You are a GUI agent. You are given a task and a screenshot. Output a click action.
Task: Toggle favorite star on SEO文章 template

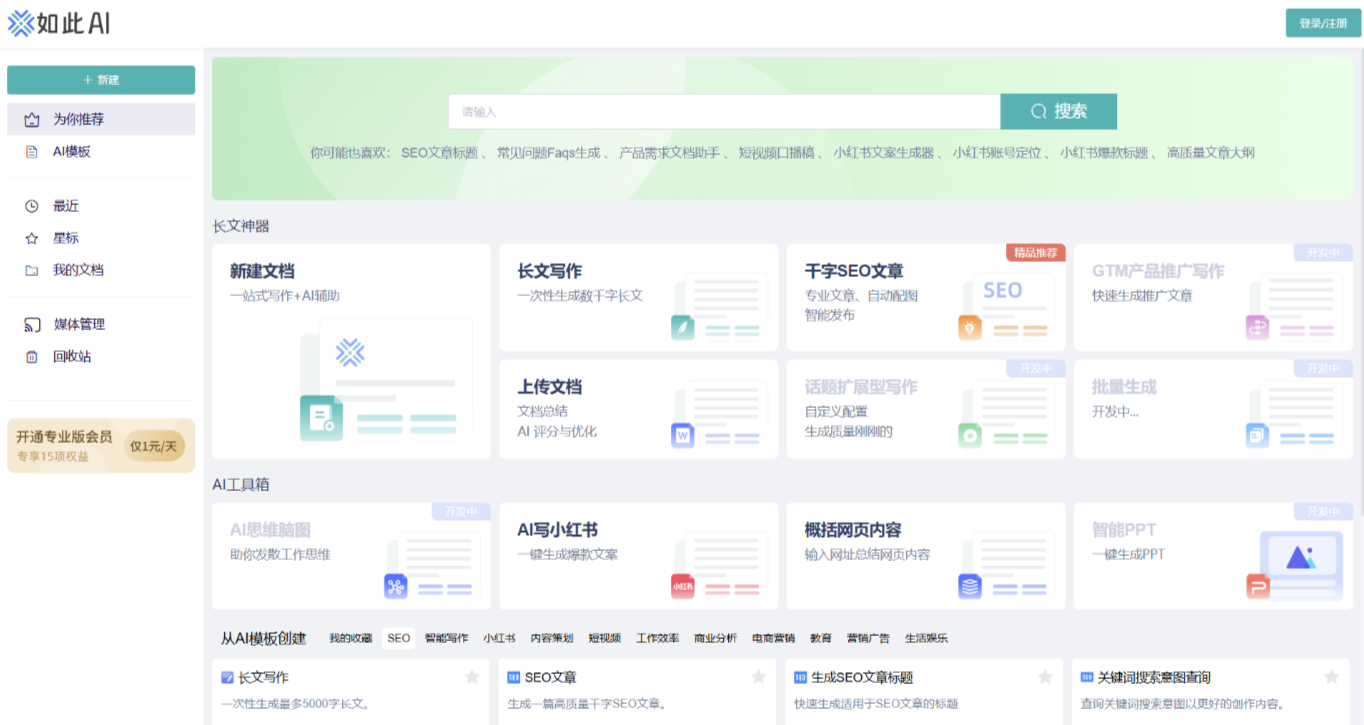(759, 677)
